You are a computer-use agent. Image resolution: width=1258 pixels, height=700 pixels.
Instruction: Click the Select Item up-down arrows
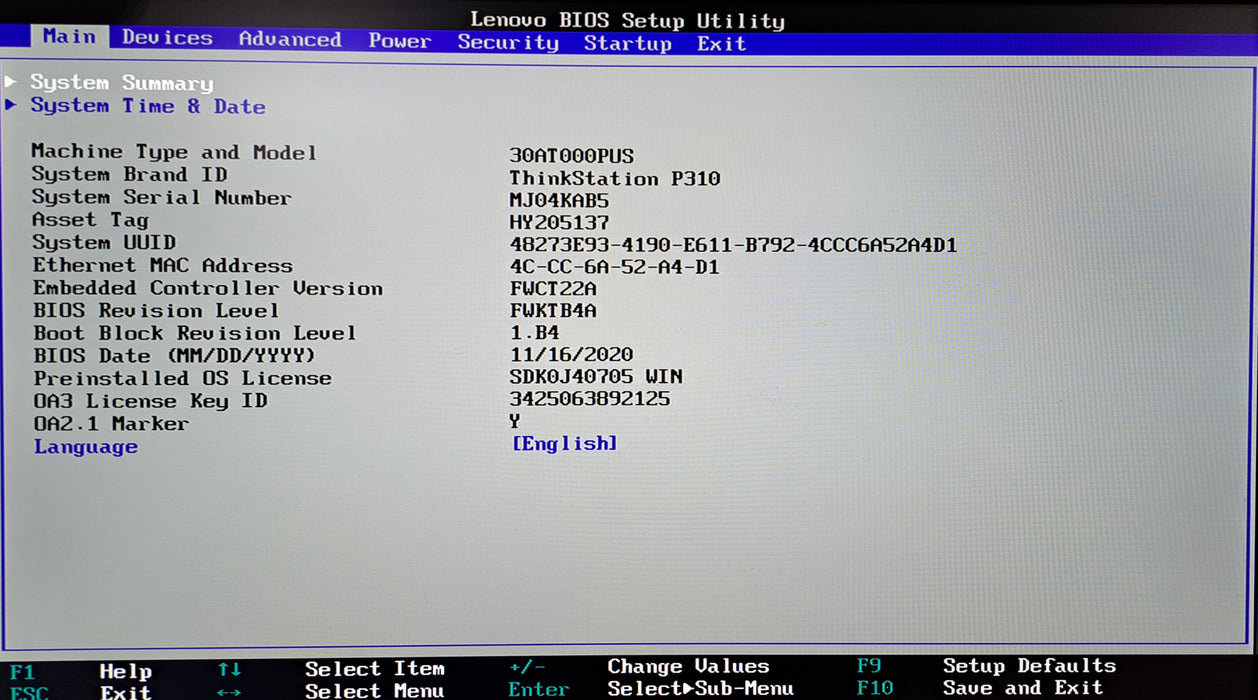[229, 669]
